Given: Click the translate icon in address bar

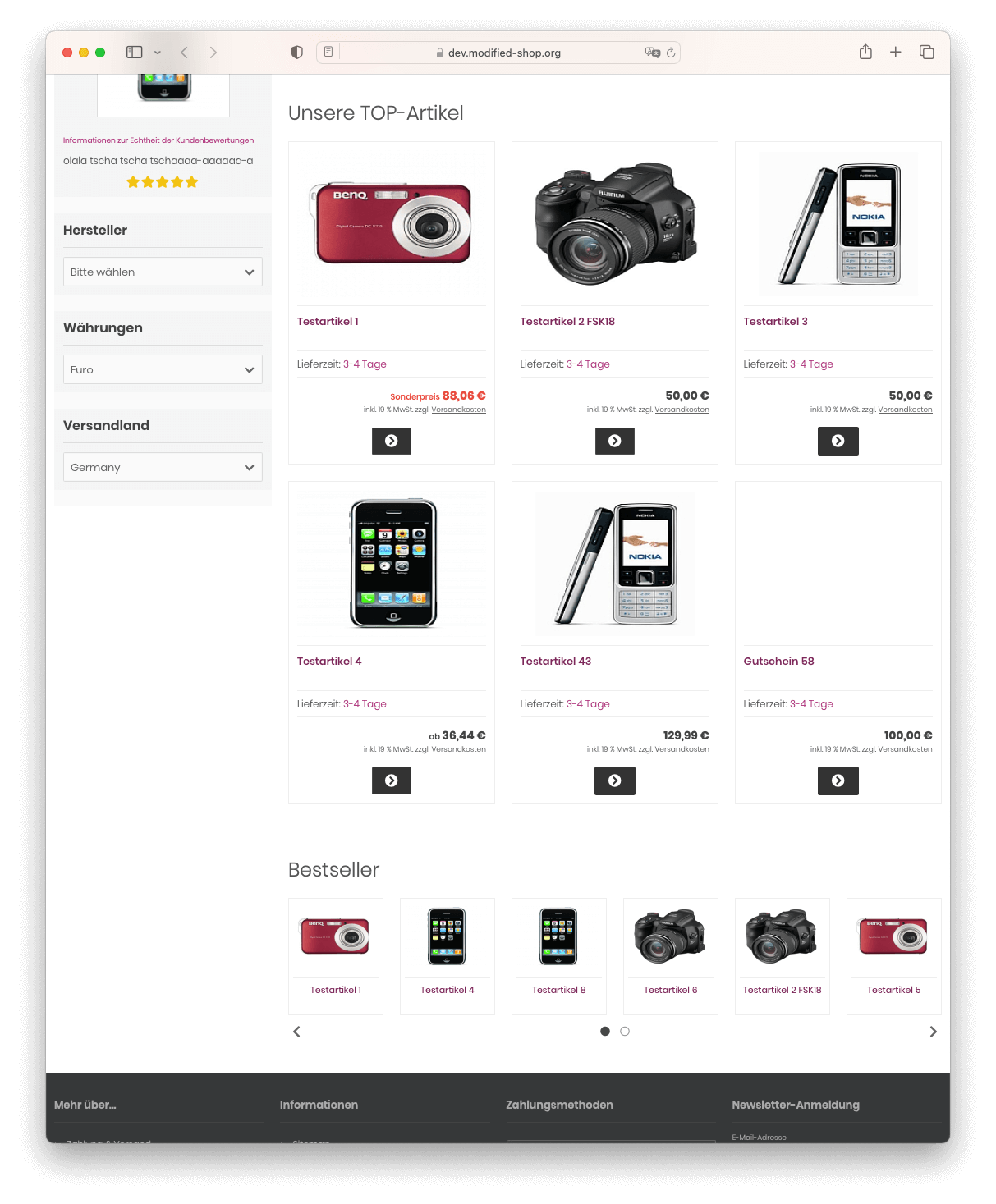Looking at the screenshot, I should click(x=653, y=53).
